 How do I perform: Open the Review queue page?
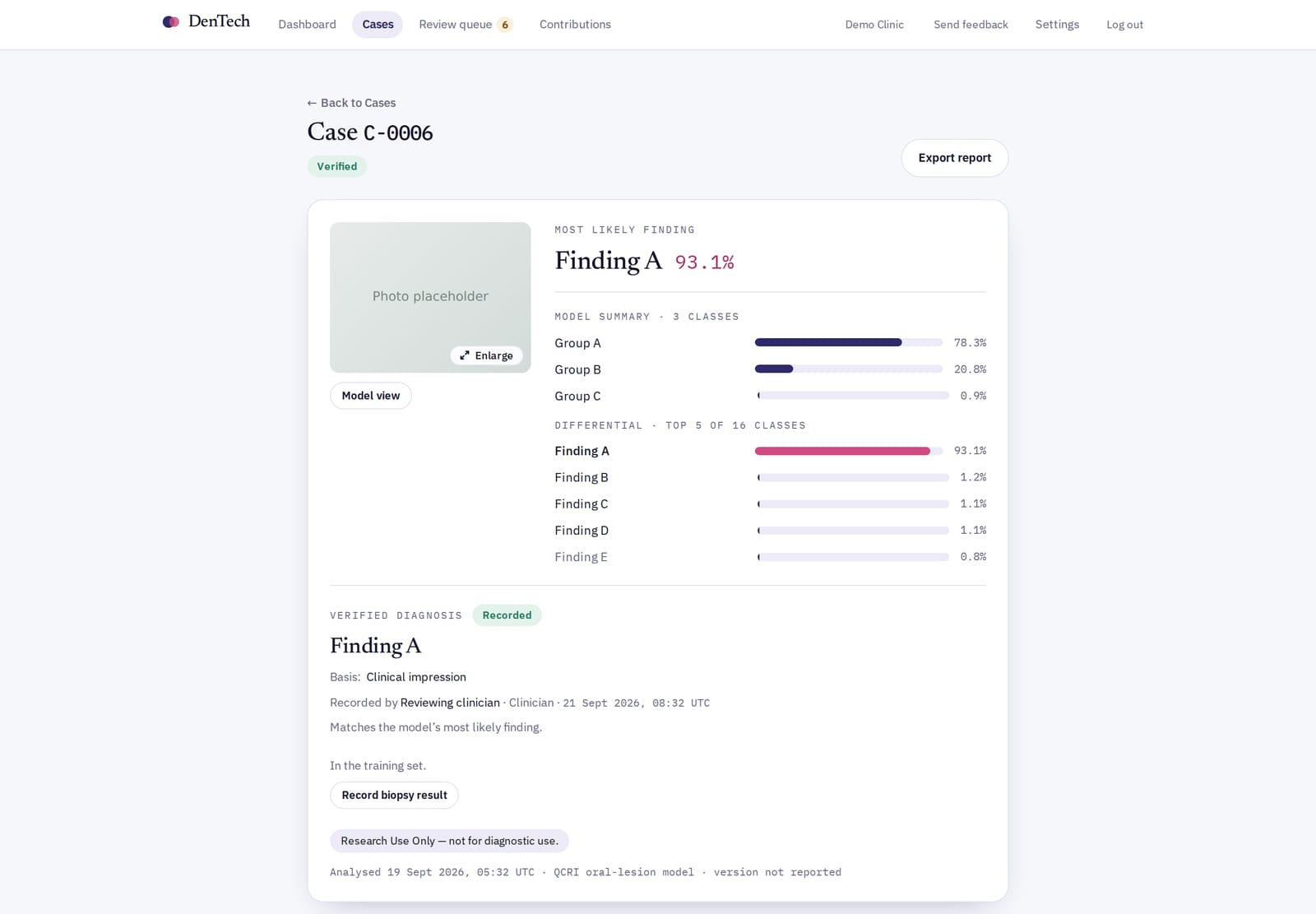[x=466, y=25]
